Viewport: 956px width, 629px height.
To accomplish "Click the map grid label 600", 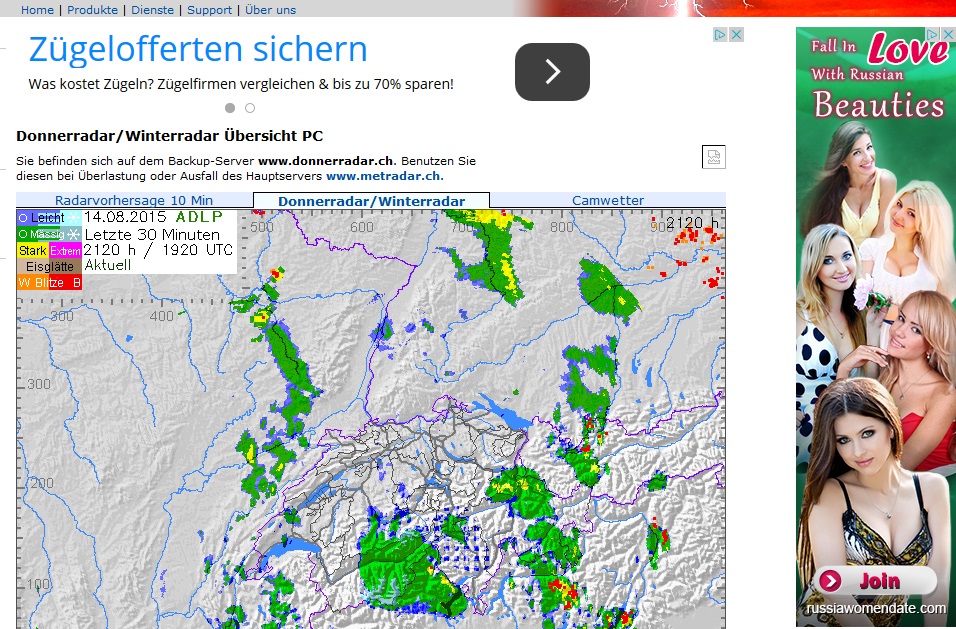I will tap(362, 227).
